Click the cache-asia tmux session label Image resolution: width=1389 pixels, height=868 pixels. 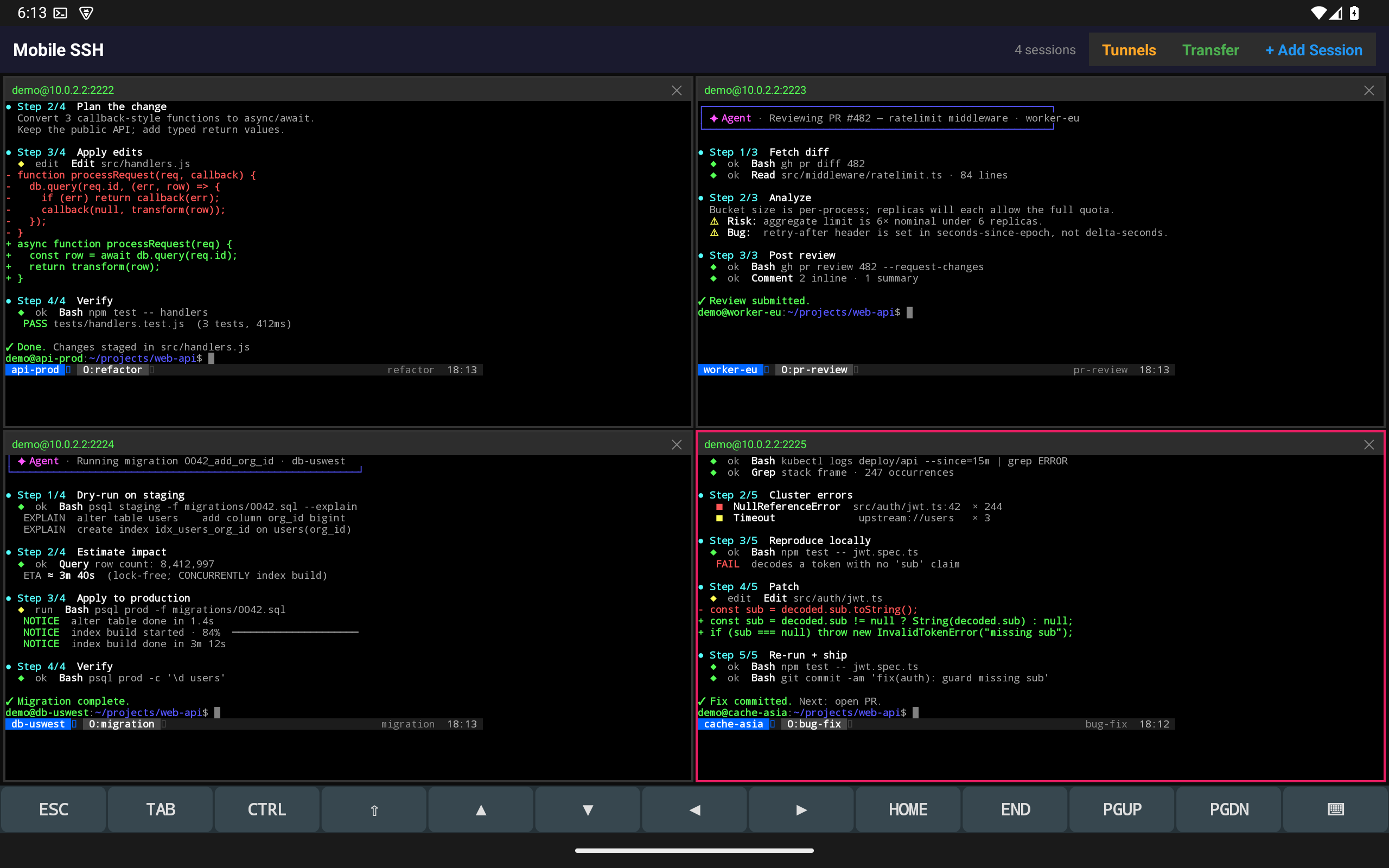point(733,724)
